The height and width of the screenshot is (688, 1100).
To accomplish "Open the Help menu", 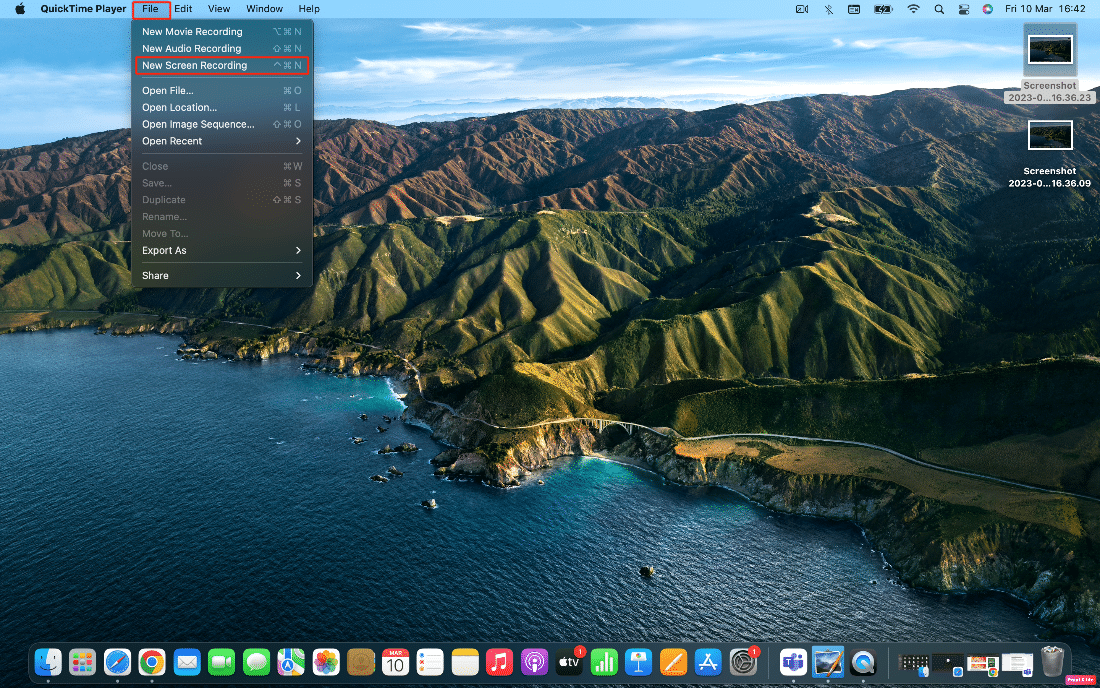I will point(309,9).
